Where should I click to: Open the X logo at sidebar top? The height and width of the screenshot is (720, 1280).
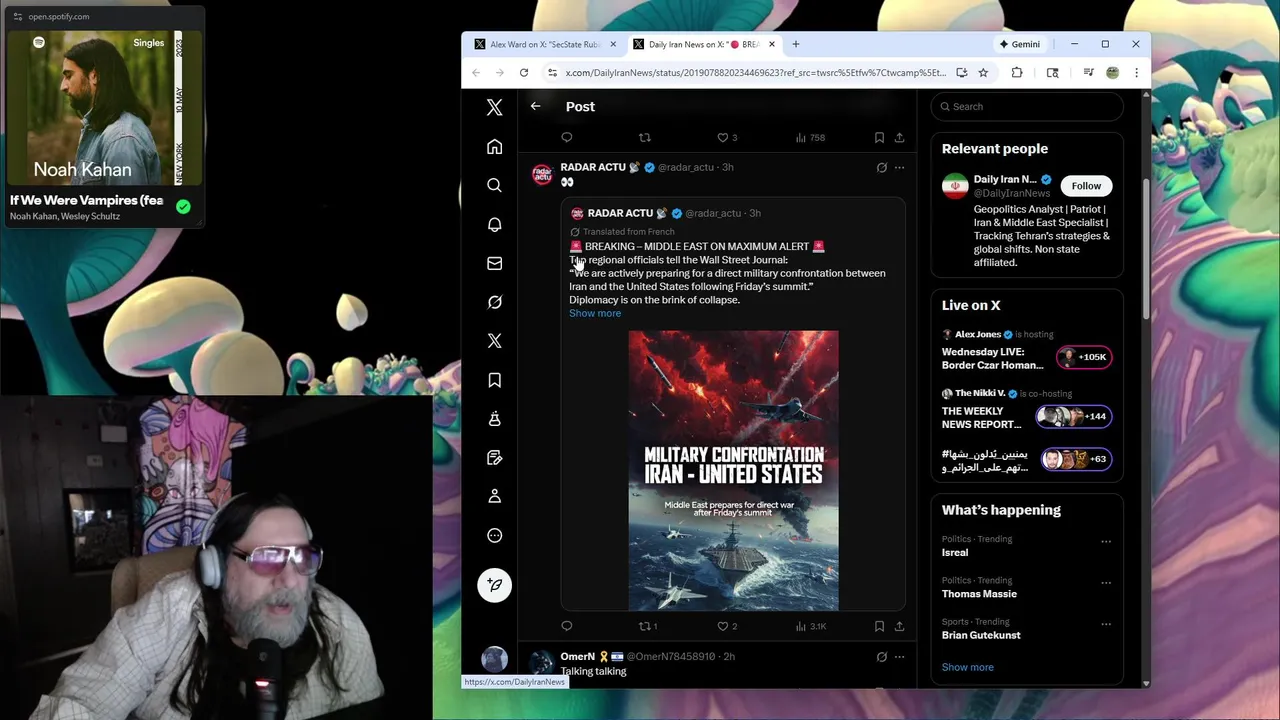[x=494, y=108]
